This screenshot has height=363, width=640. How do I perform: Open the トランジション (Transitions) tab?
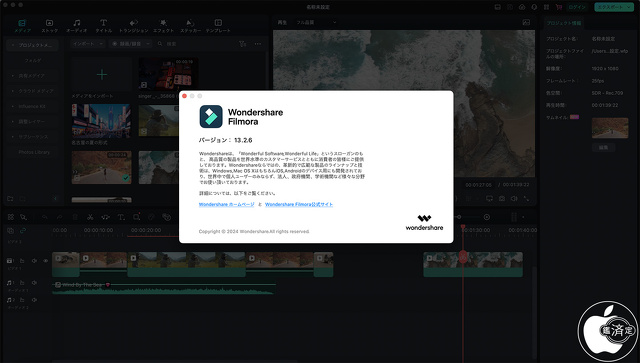click(x=133, y=26)
